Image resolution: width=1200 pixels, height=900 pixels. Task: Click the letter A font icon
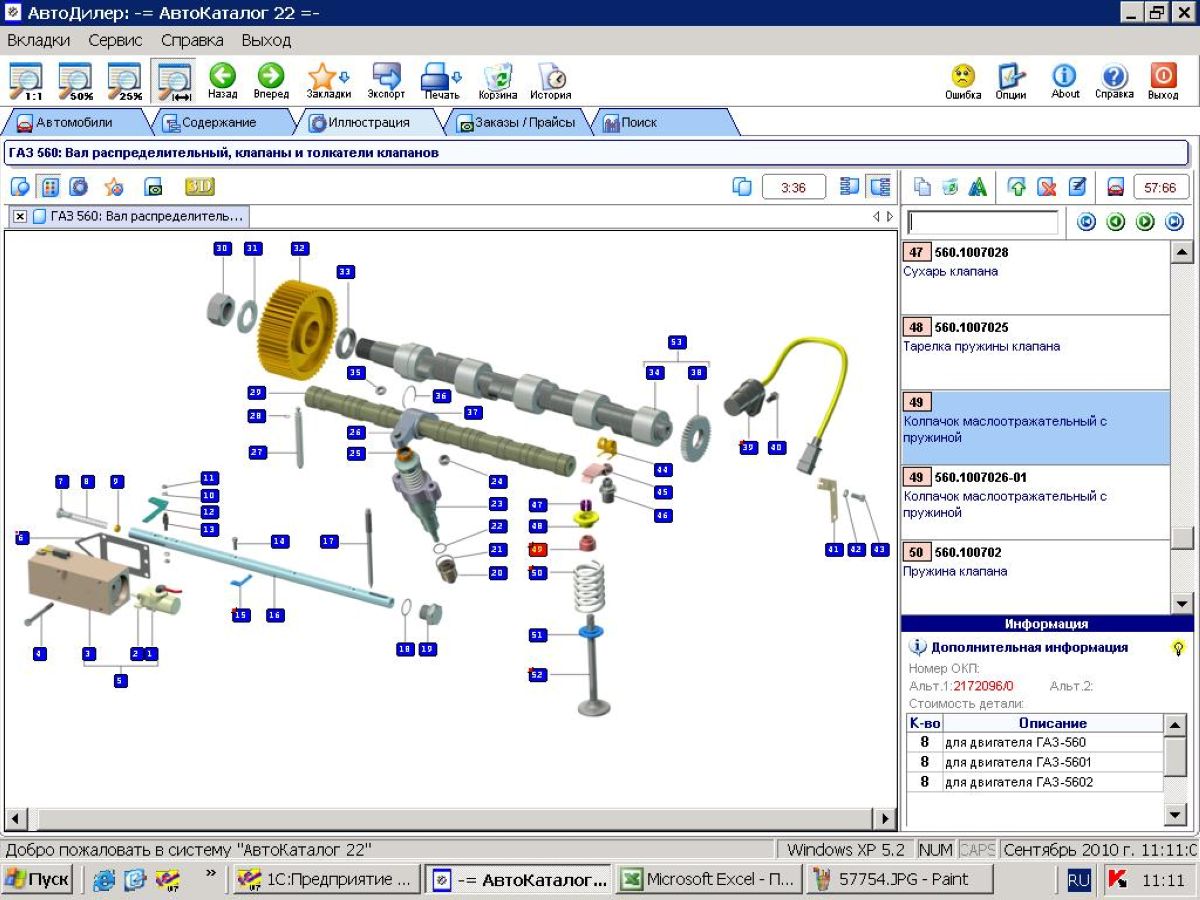pos(978,187)
